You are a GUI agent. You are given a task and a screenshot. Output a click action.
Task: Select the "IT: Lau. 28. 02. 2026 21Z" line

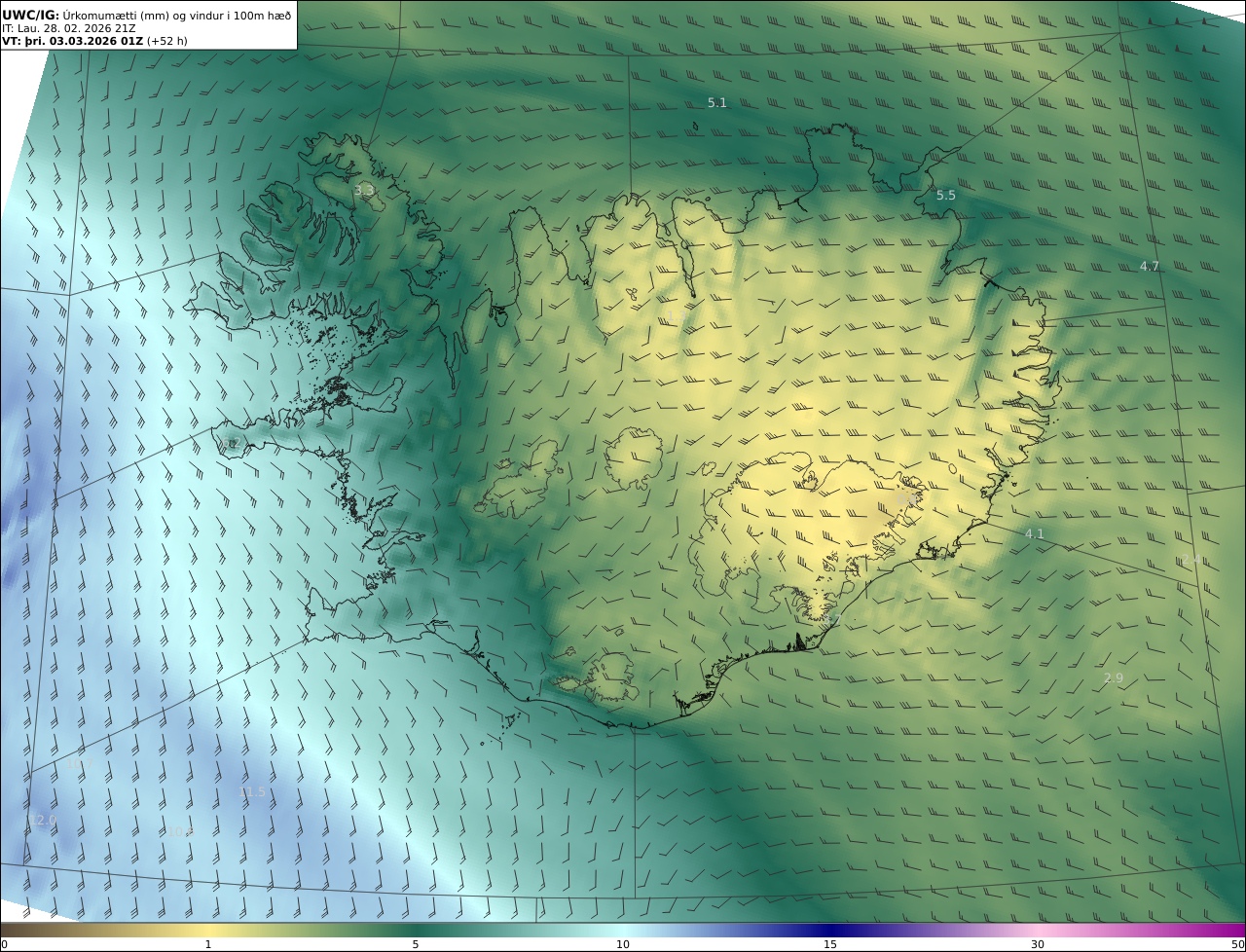click(69, 28)
